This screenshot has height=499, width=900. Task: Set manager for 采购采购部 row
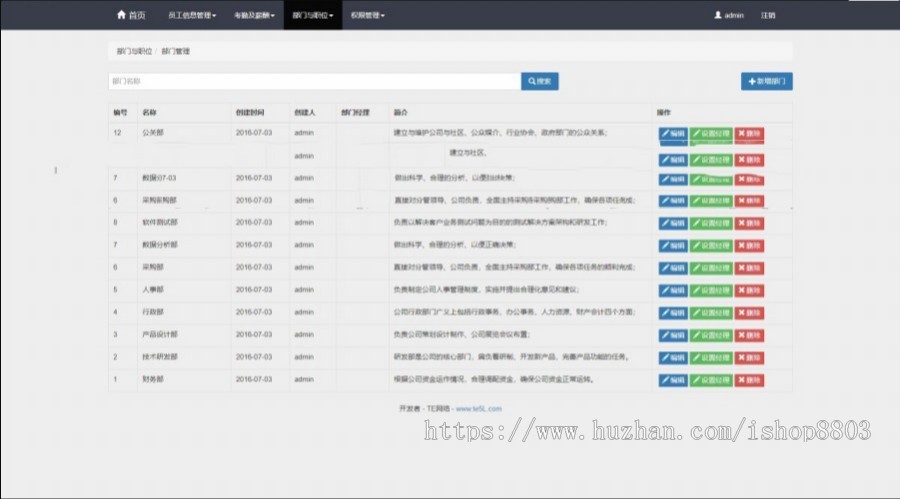[711, 201]
